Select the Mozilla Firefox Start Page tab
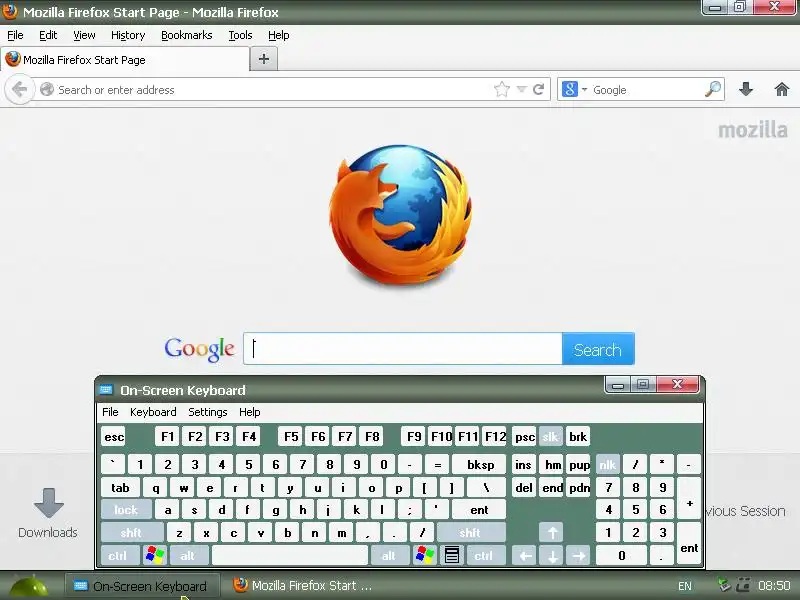 [125, 60]
